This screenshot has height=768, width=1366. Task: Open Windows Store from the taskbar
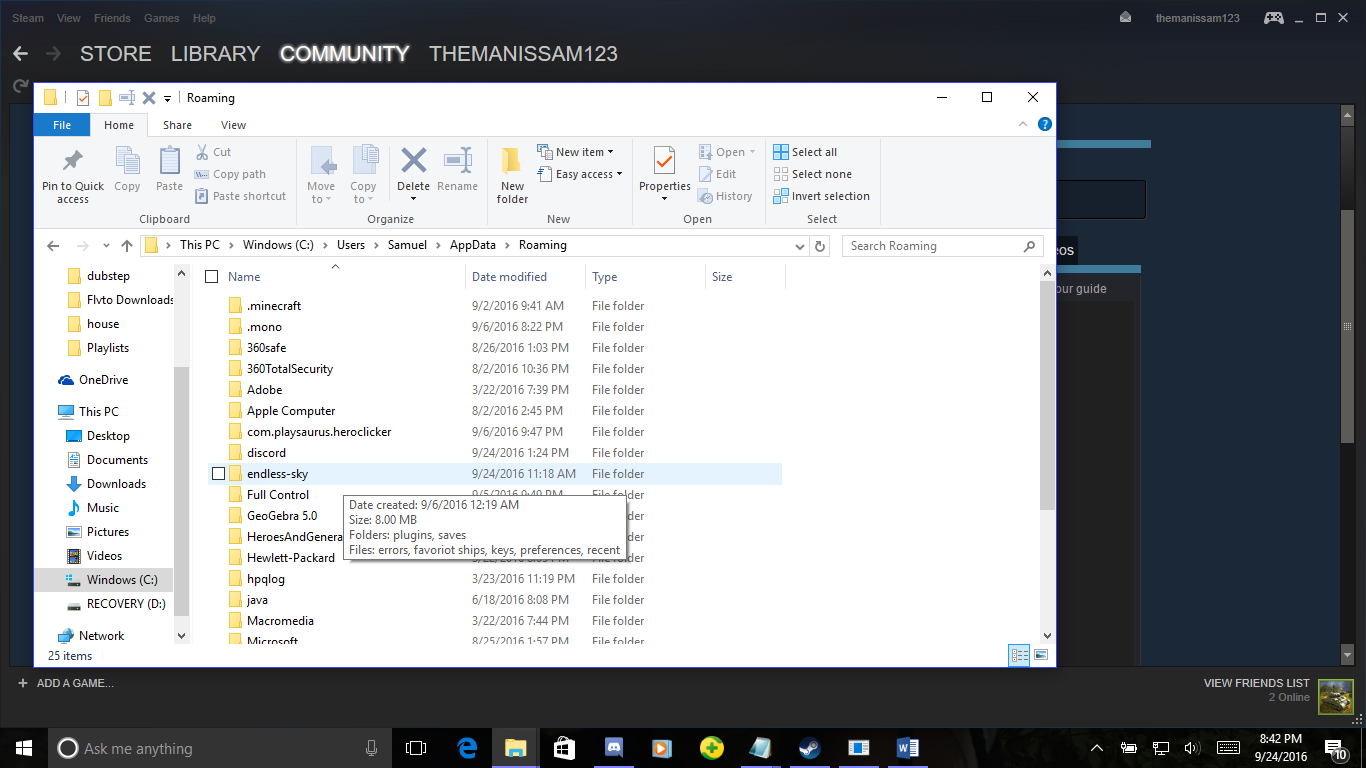564,748
